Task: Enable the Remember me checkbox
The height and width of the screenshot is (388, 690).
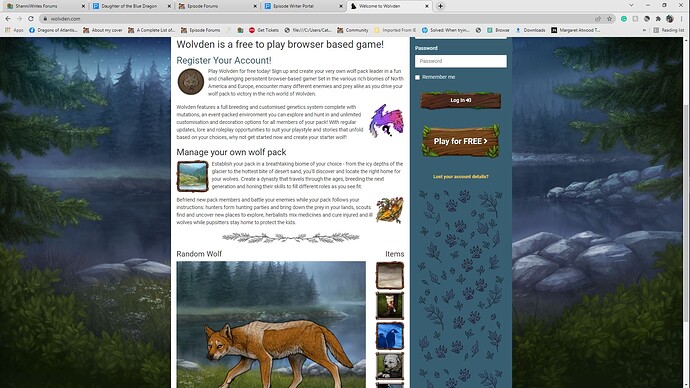Action: [x=418, y=77]
